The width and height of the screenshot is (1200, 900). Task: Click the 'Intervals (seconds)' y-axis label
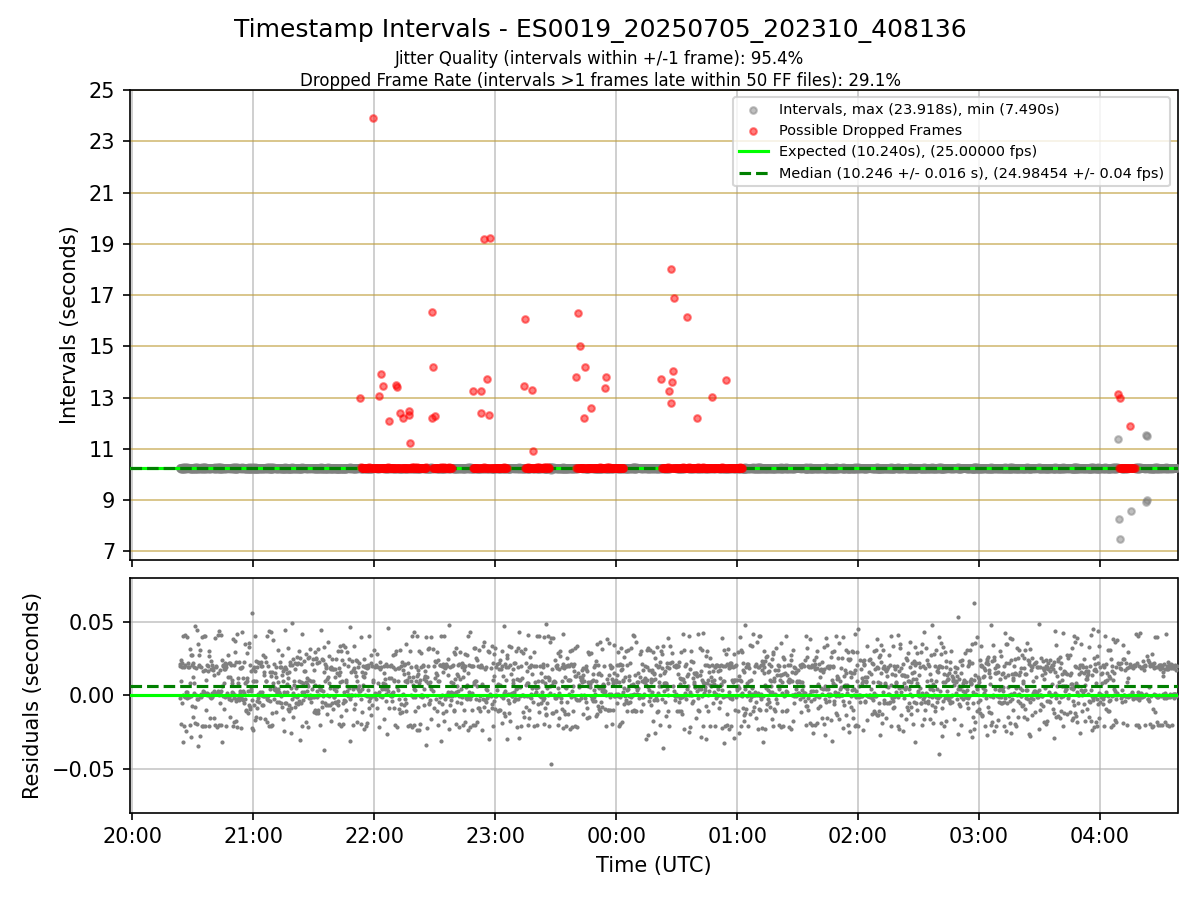click(x=68, y=325)
